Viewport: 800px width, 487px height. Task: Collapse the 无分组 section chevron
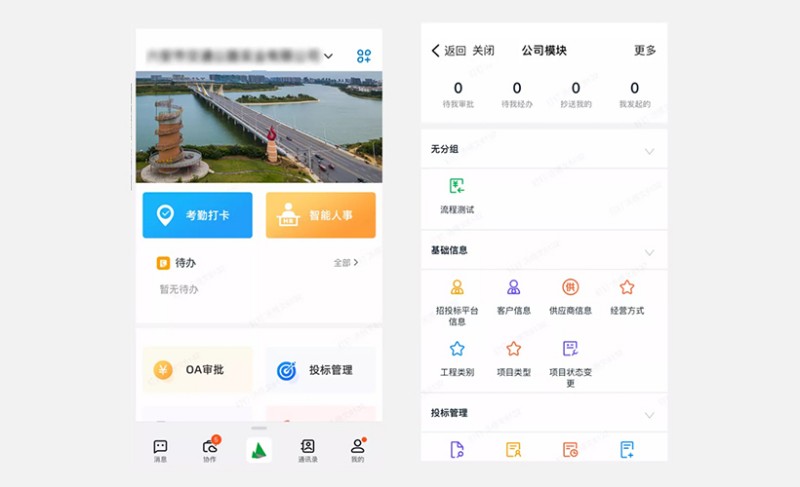tap(649, 151)
